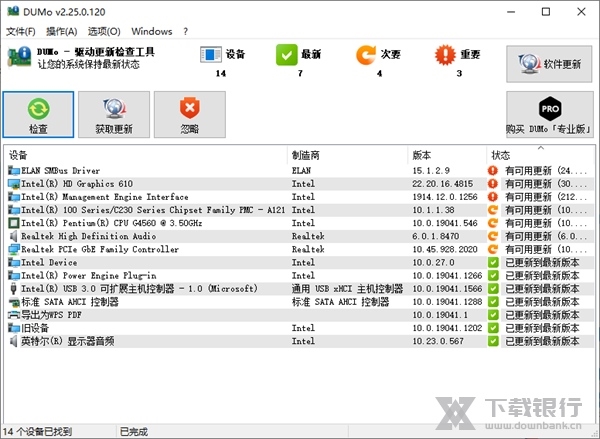Click the 忽略 (Ignore) red shield button

pos(189,116)
